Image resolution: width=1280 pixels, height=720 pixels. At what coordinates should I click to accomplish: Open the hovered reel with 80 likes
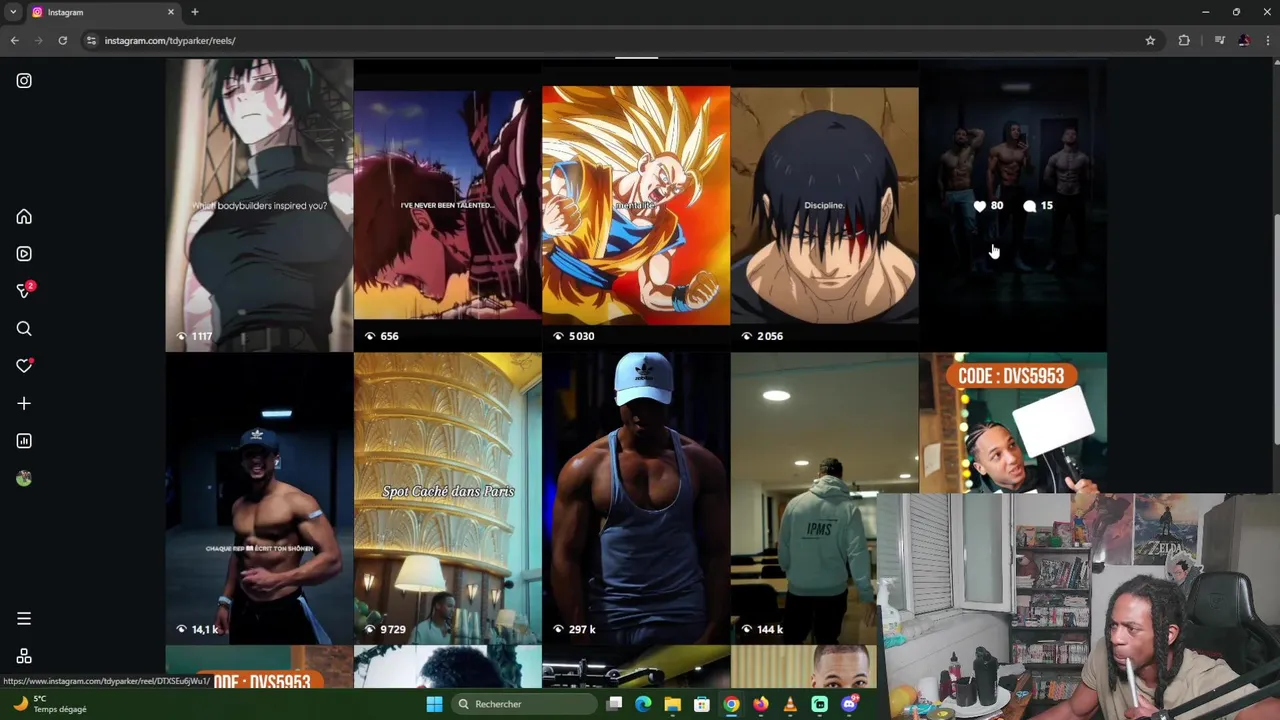coord(1012,205)
